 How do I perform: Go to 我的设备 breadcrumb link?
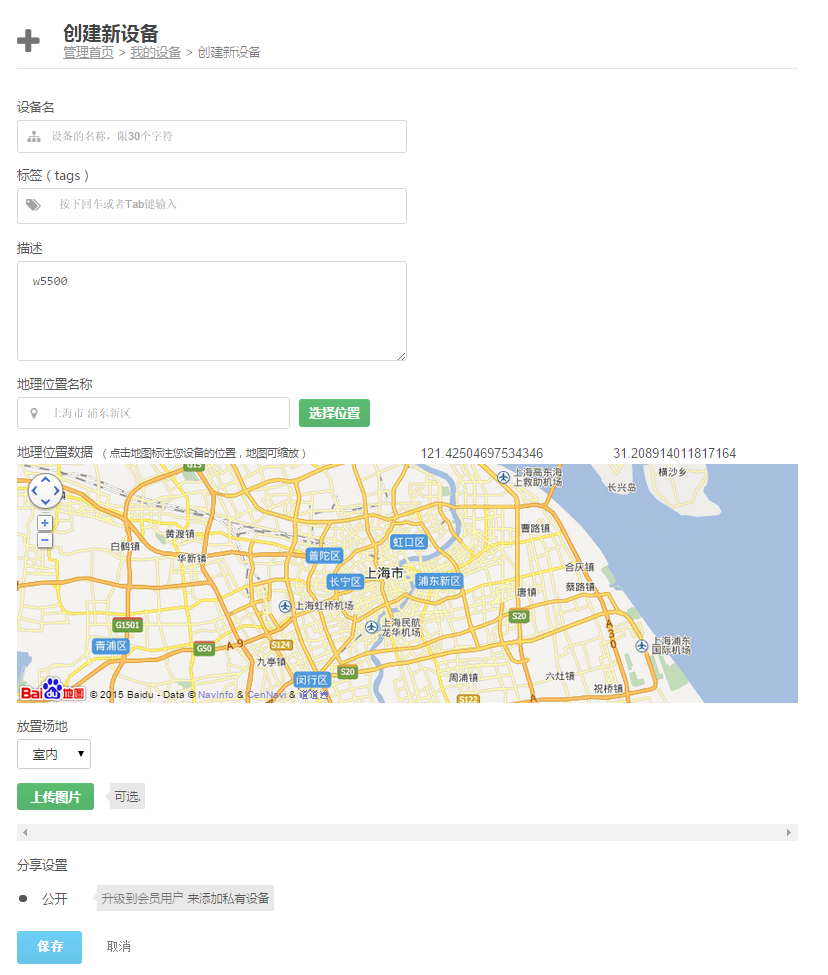coord(155,52)
